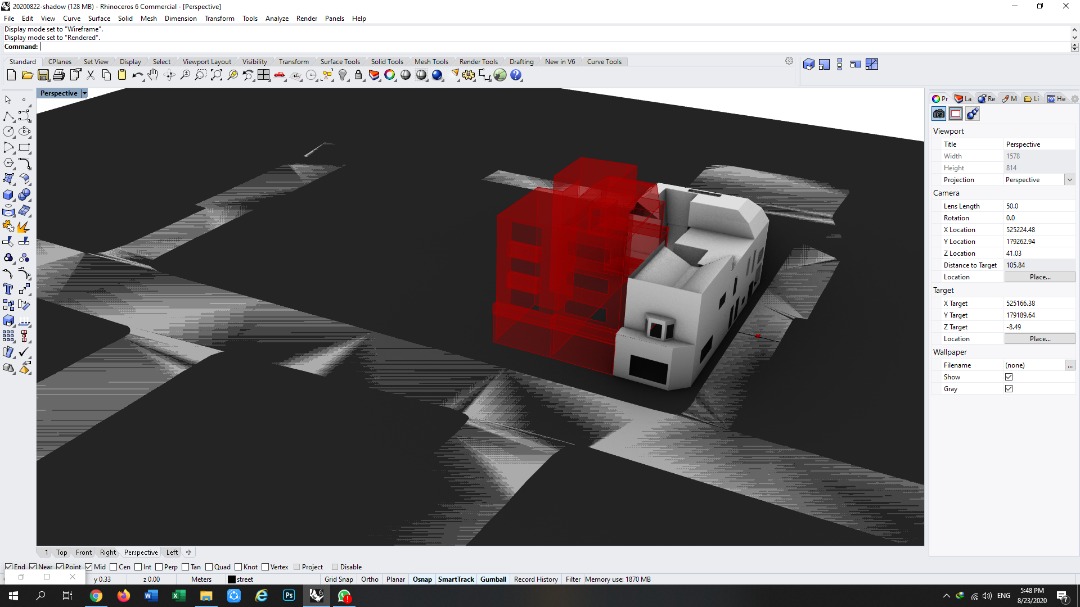The width and height of the screenshot is (1080, 607).
Task: Enable the Cen osnap checkbox
Action: click(114, 567)
